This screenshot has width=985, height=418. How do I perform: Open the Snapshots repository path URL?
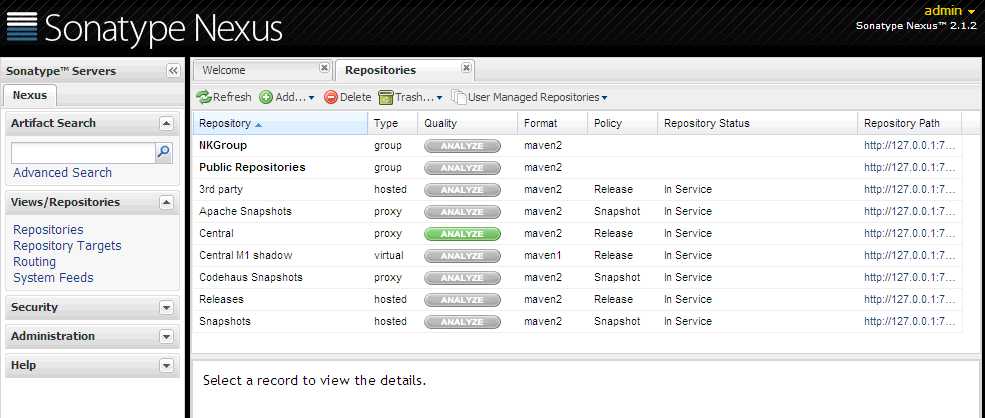coord(910,322)
